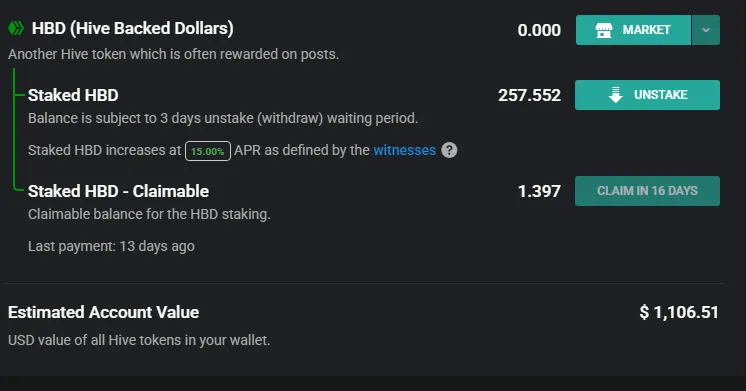This screenshot has height=391, width=746.
Task: Click the Staked HBD - Claimable title
Action: point(118,191)
